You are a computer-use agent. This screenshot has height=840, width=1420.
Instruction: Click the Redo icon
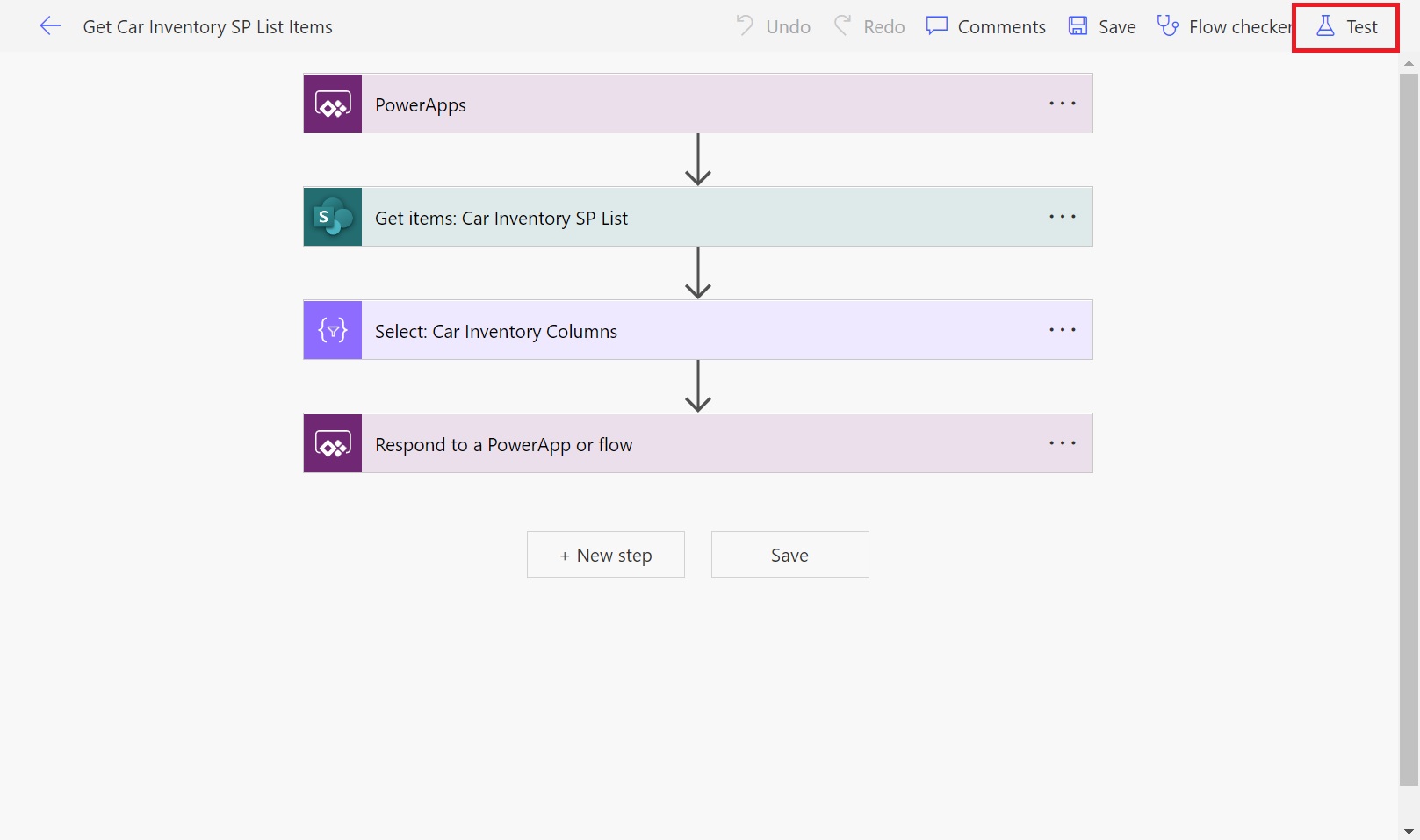coord(843,26)
